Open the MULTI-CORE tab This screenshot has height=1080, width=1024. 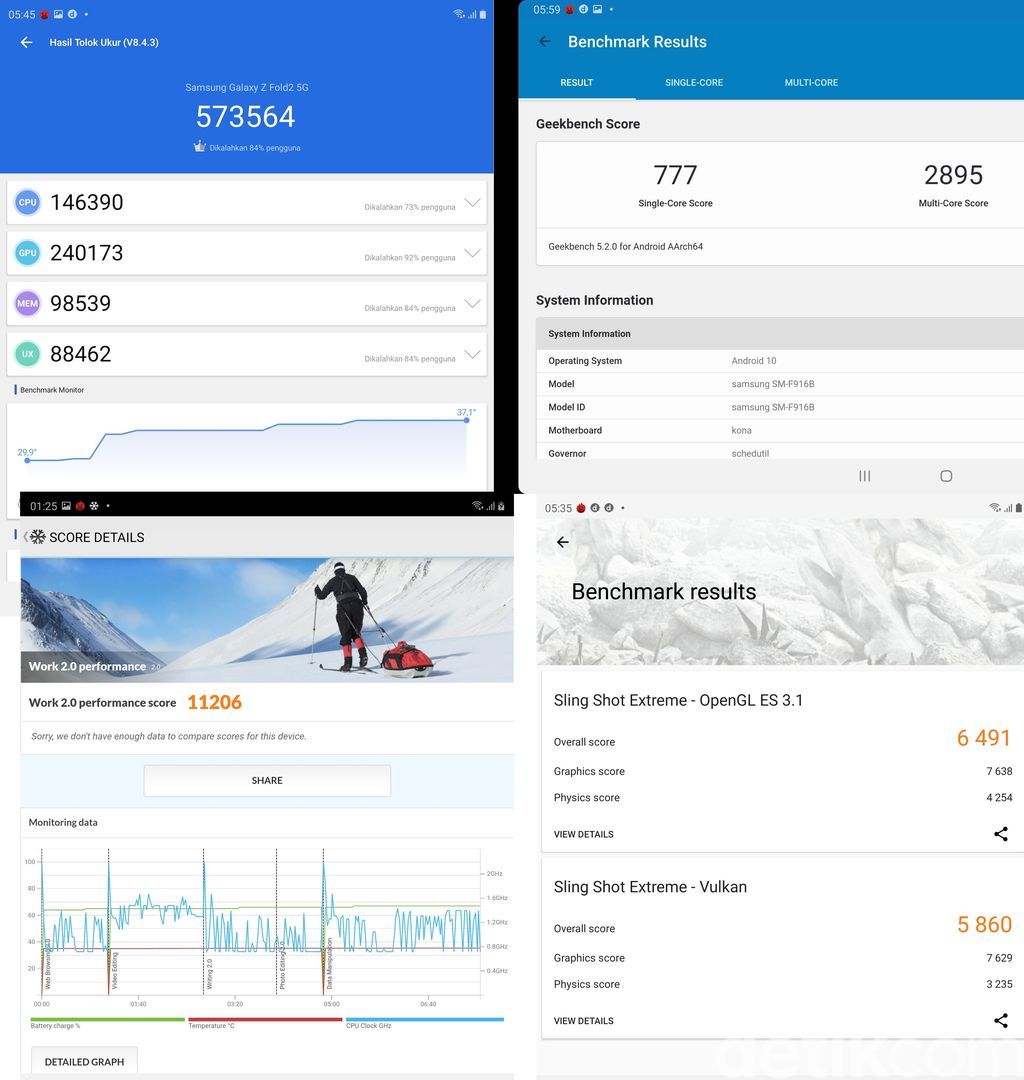tap(811, 83)
